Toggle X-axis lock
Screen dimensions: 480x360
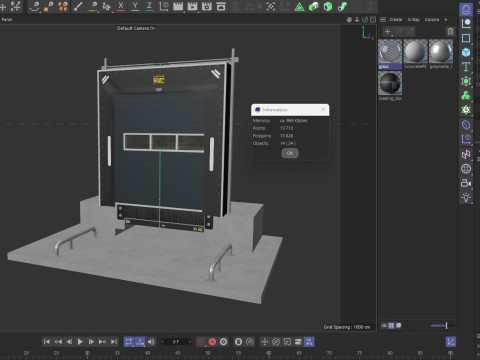pos(121,6)
